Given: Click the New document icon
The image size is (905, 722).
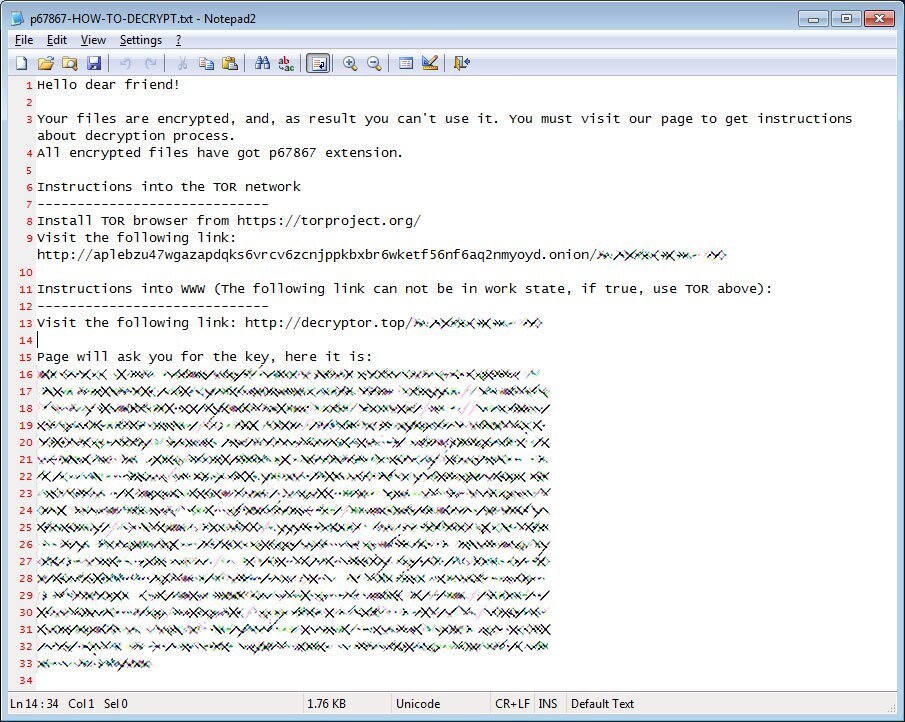Looking at the screenshot, I should click(x=21, y=63).
